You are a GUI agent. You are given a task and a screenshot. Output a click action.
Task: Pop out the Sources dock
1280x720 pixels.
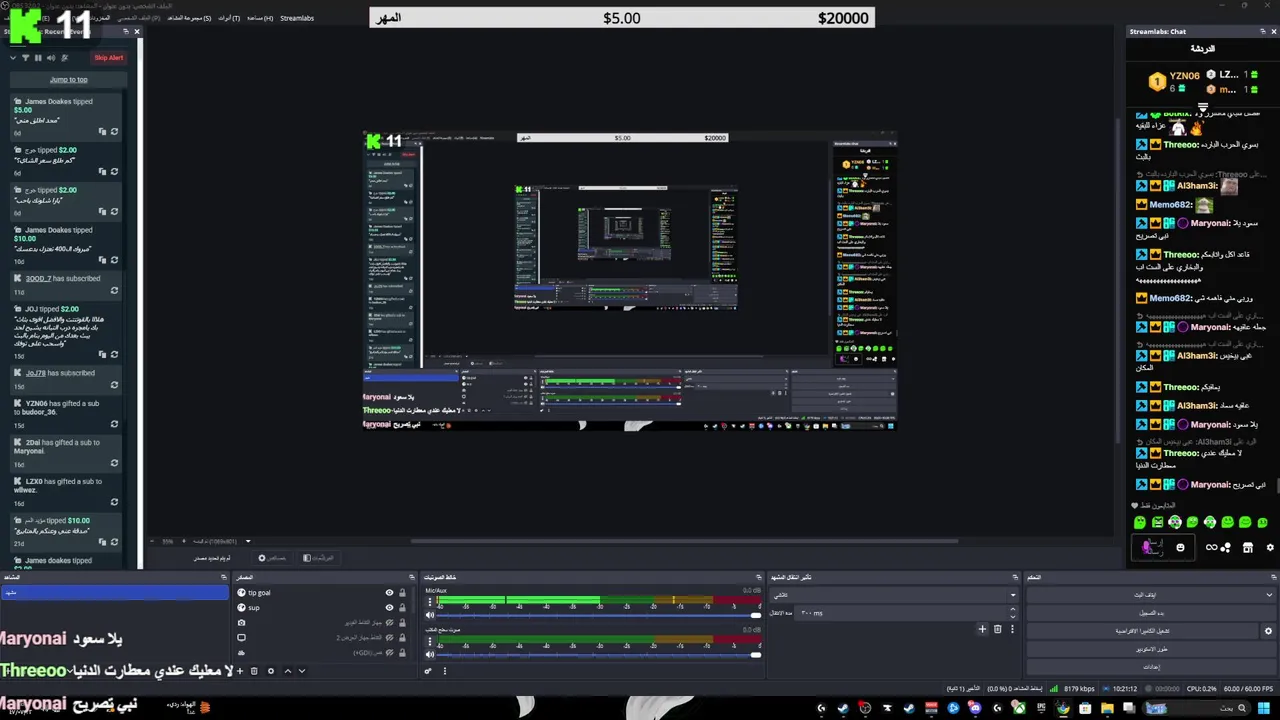point(411,577)
